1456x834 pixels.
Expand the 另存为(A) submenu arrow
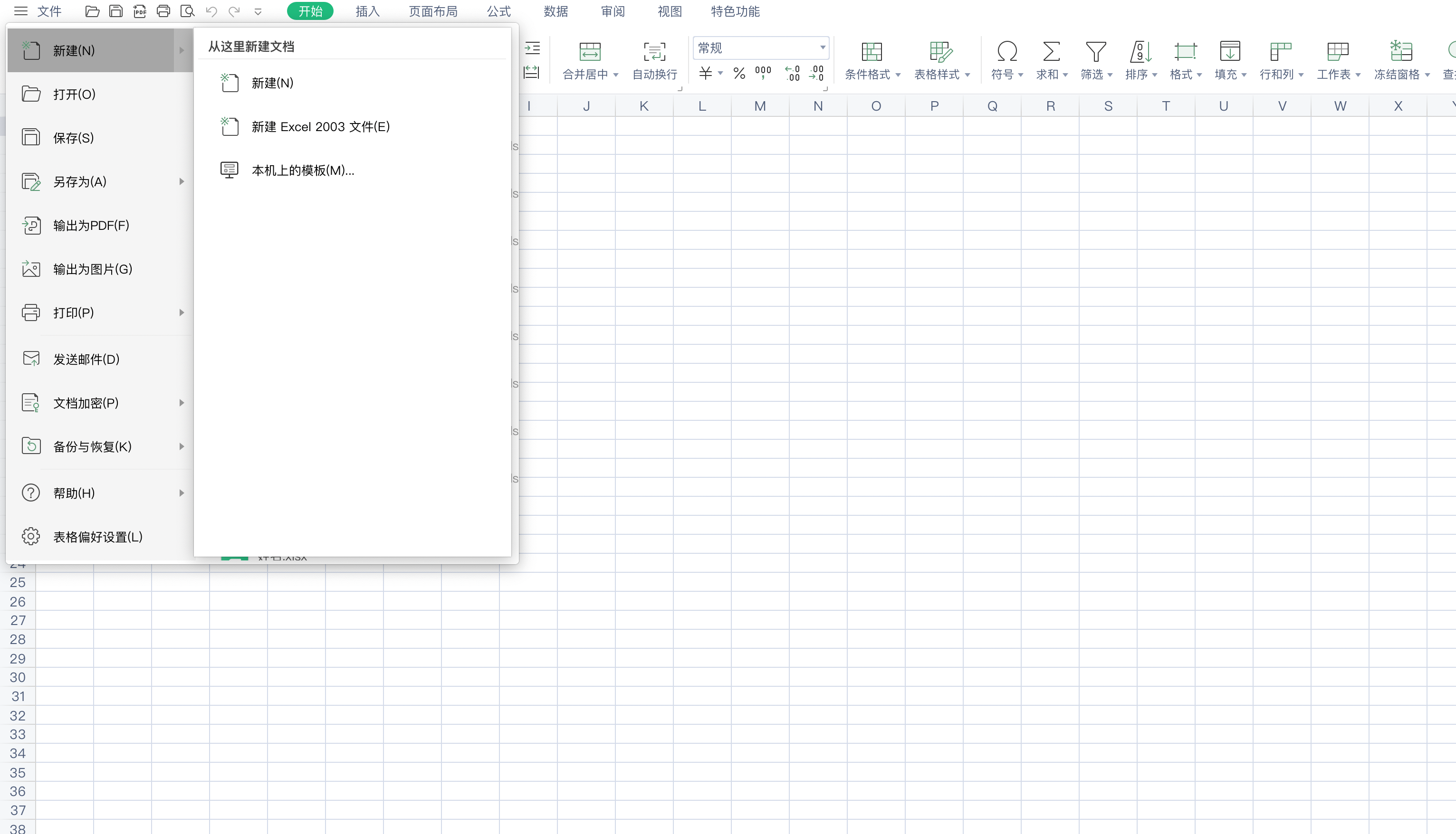point(182,181)
